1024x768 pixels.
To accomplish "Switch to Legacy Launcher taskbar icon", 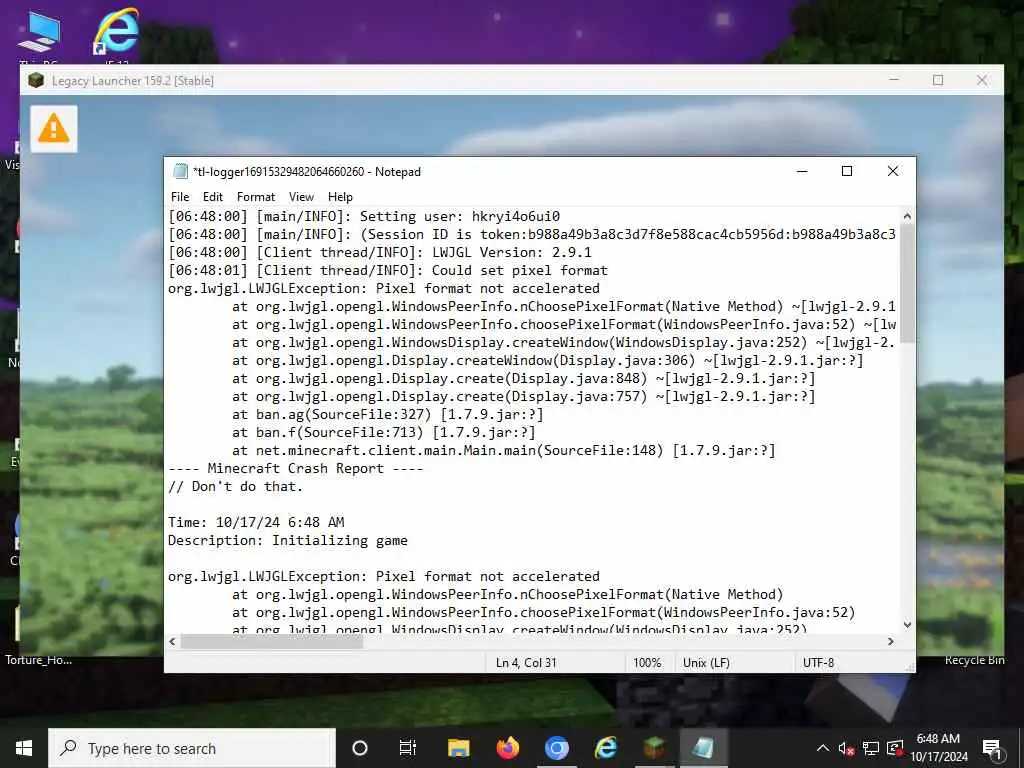I will tap(654, 748).
